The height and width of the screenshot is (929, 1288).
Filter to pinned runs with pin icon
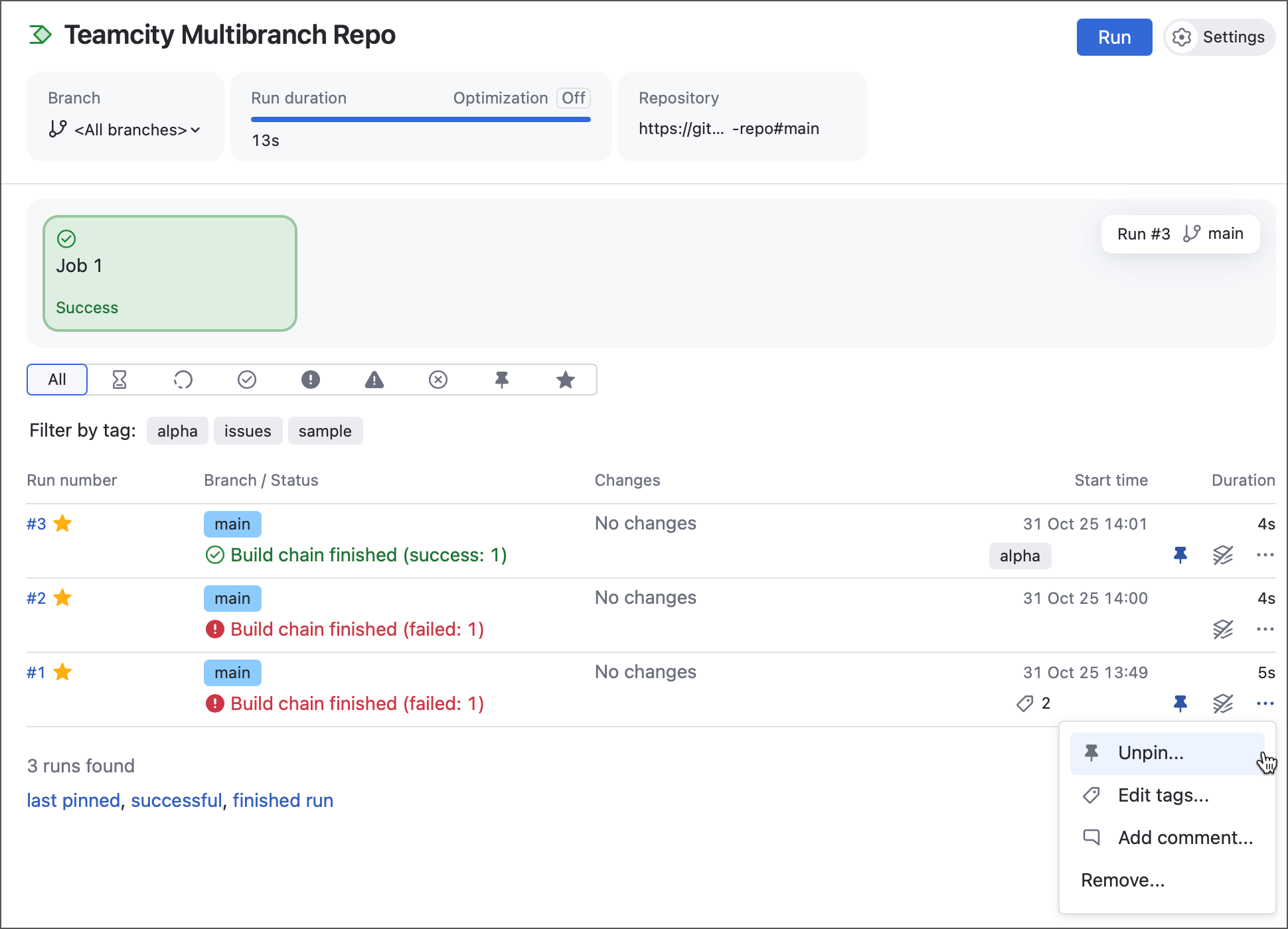pyautogui.click(x=502, y=380)
